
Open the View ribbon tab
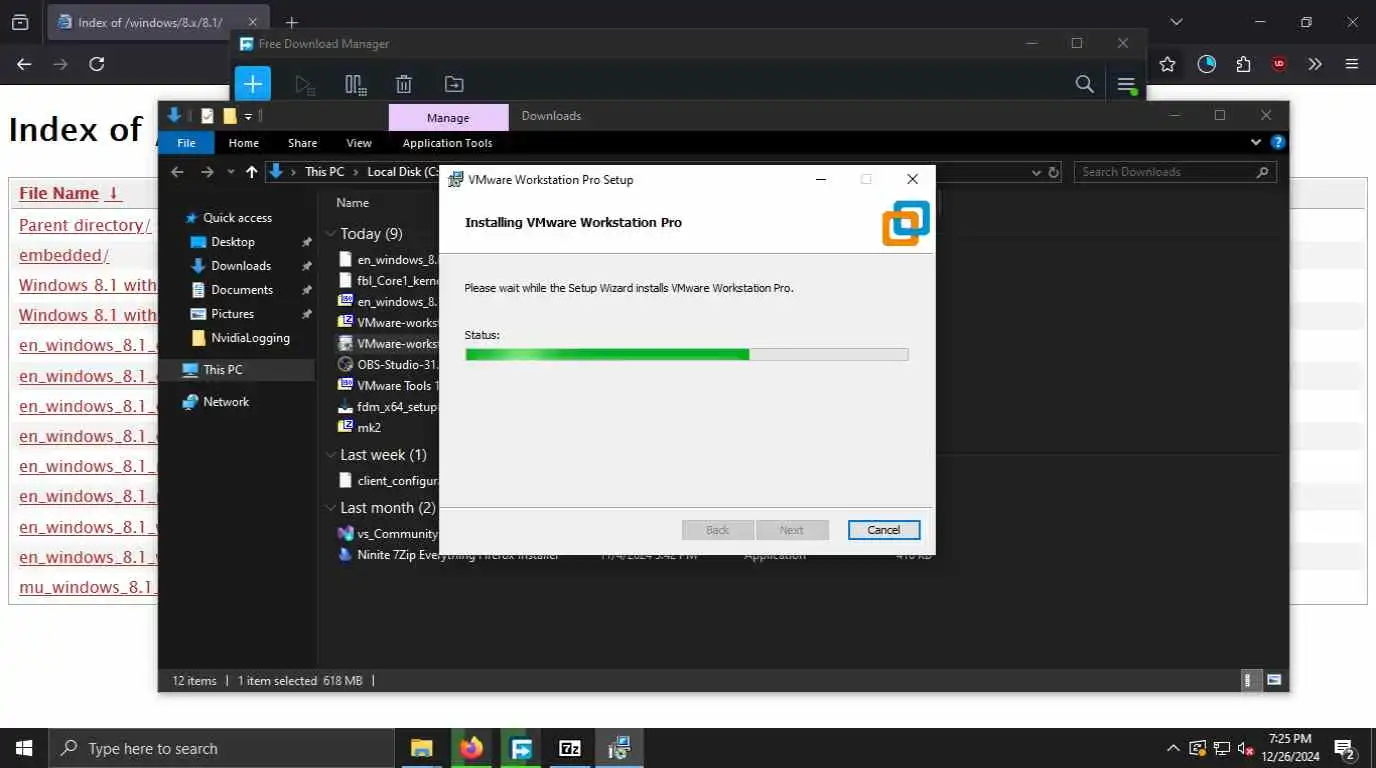coord(359,143)
